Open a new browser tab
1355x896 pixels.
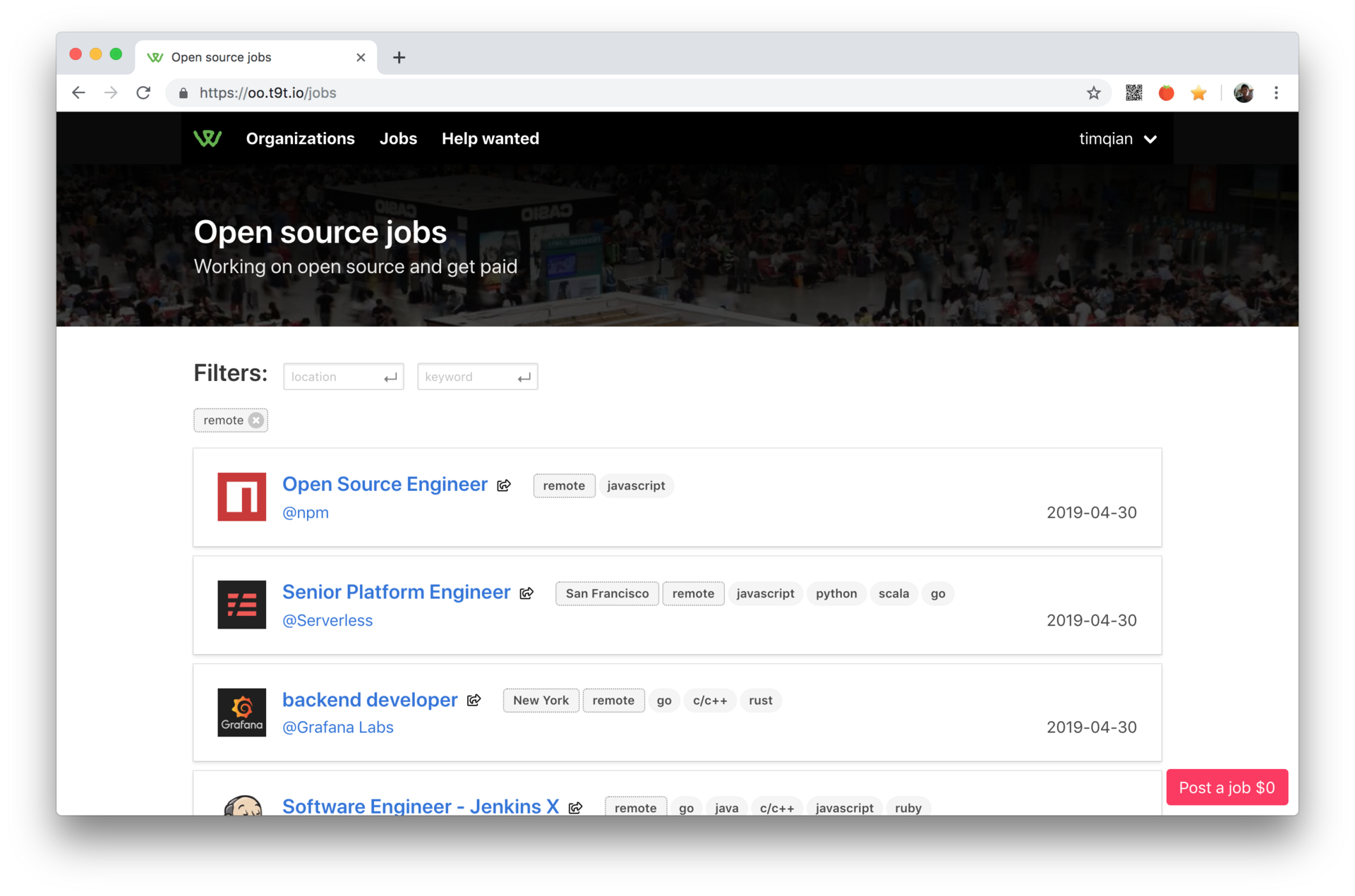[x=399, y=57]
